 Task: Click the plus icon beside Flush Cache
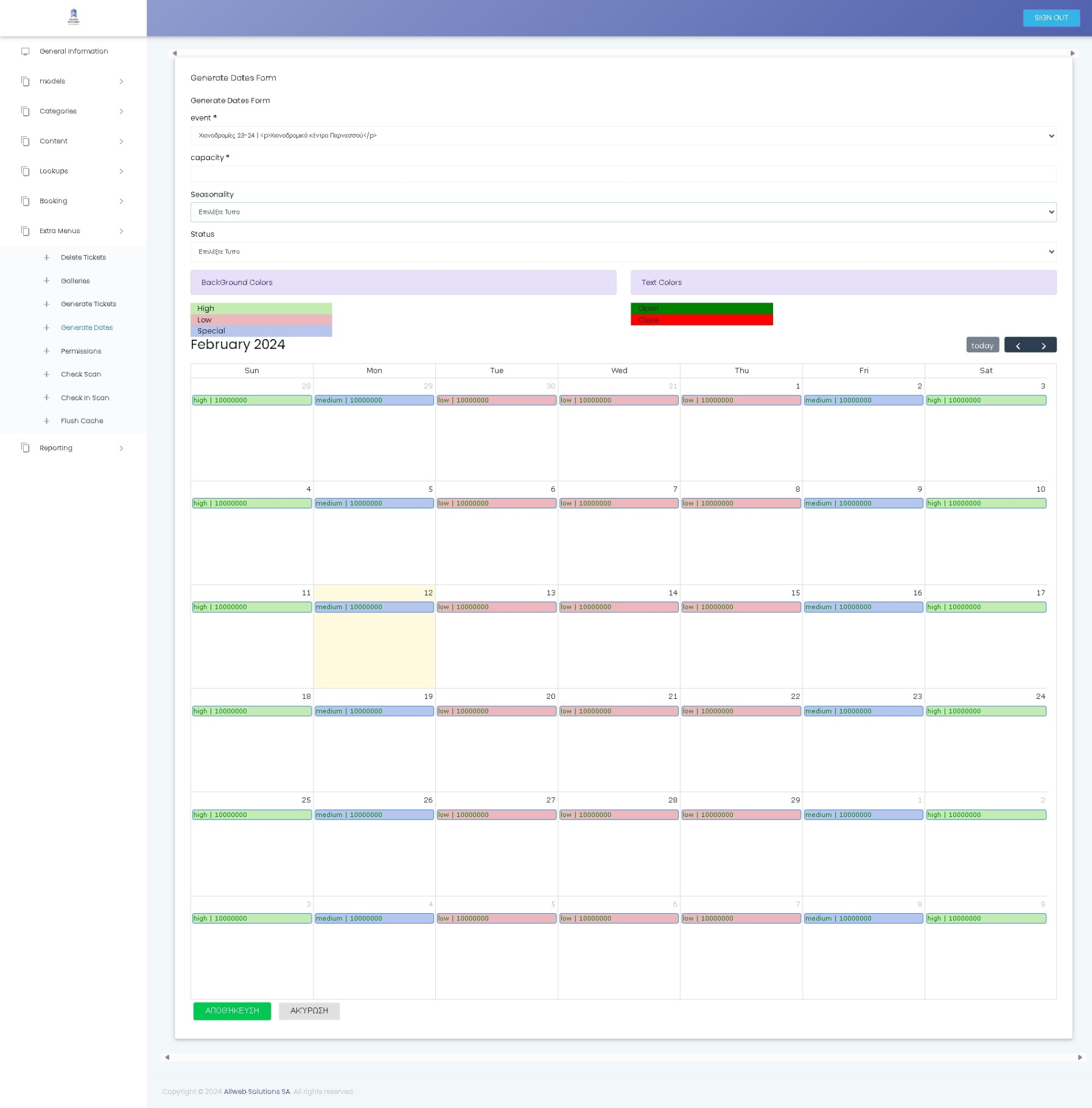point(47,421)
